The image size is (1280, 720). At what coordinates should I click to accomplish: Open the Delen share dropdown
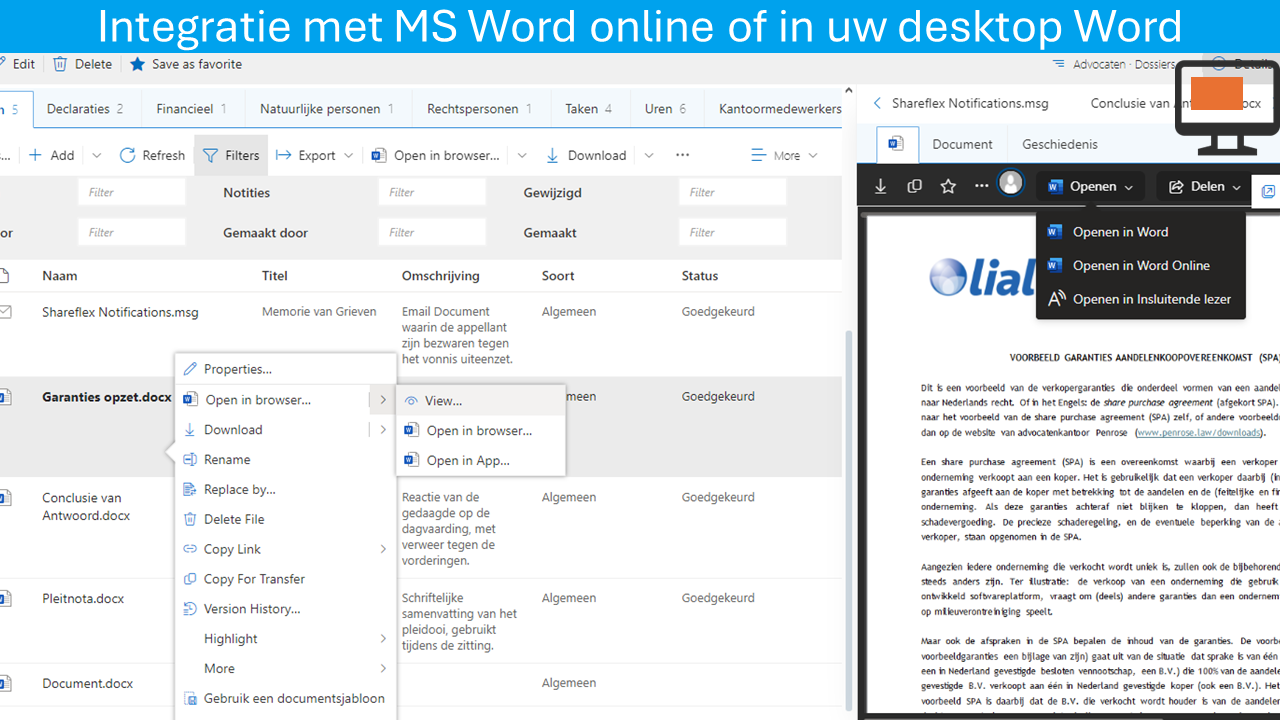(1205, 186)
